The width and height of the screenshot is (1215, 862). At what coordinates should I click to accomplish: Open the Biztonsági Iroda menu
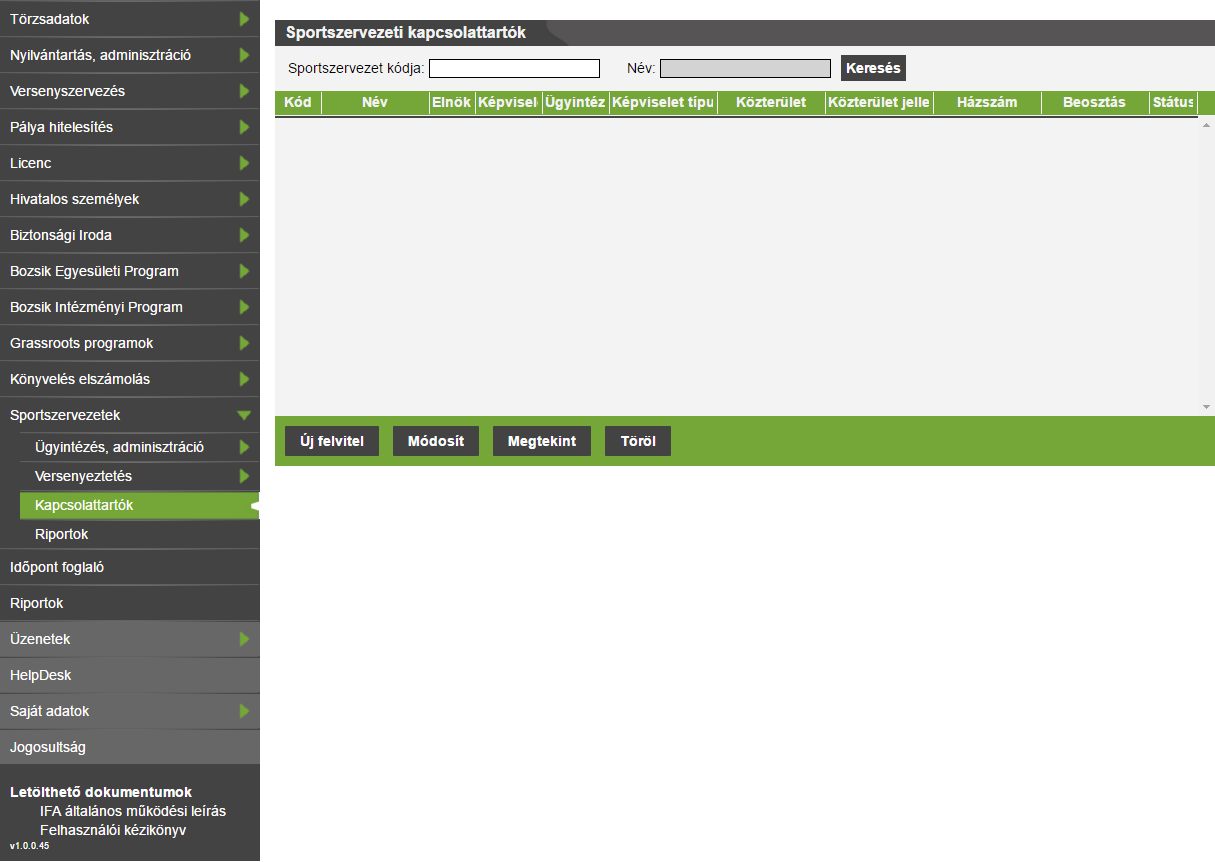130,235
